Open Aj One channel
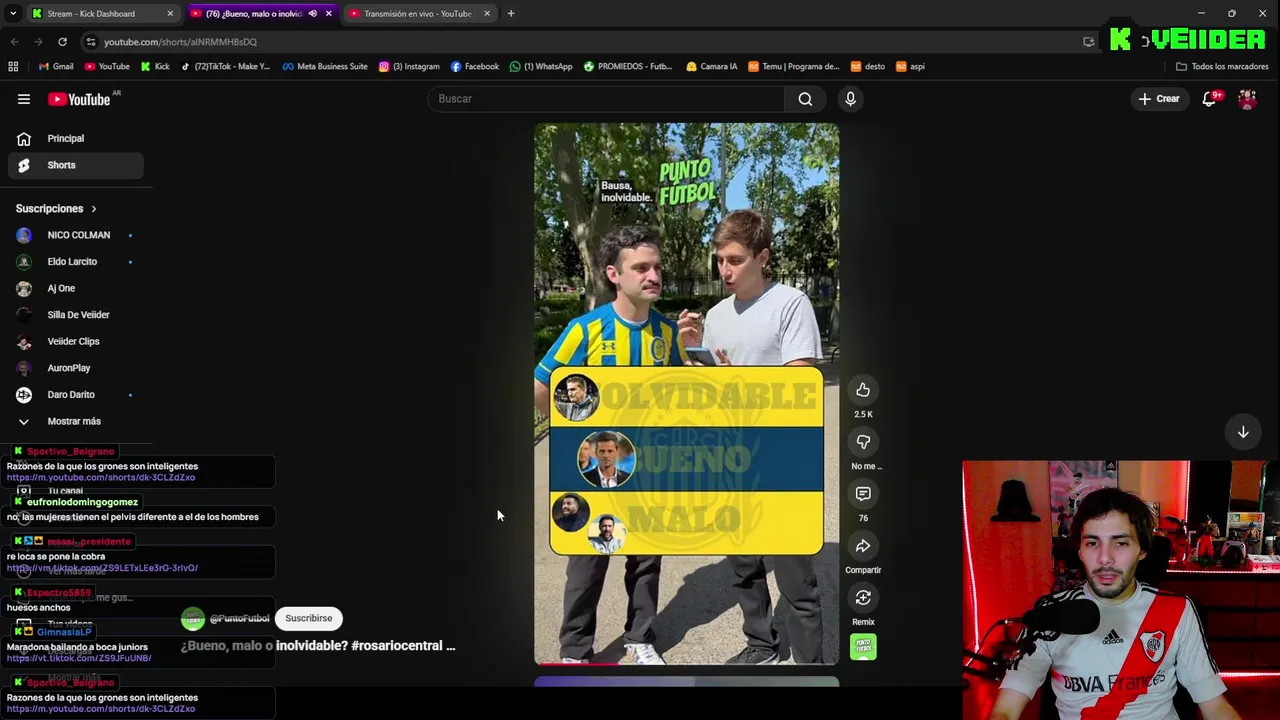The width and height of the screenshot is (1280, 720). [75, 289]
